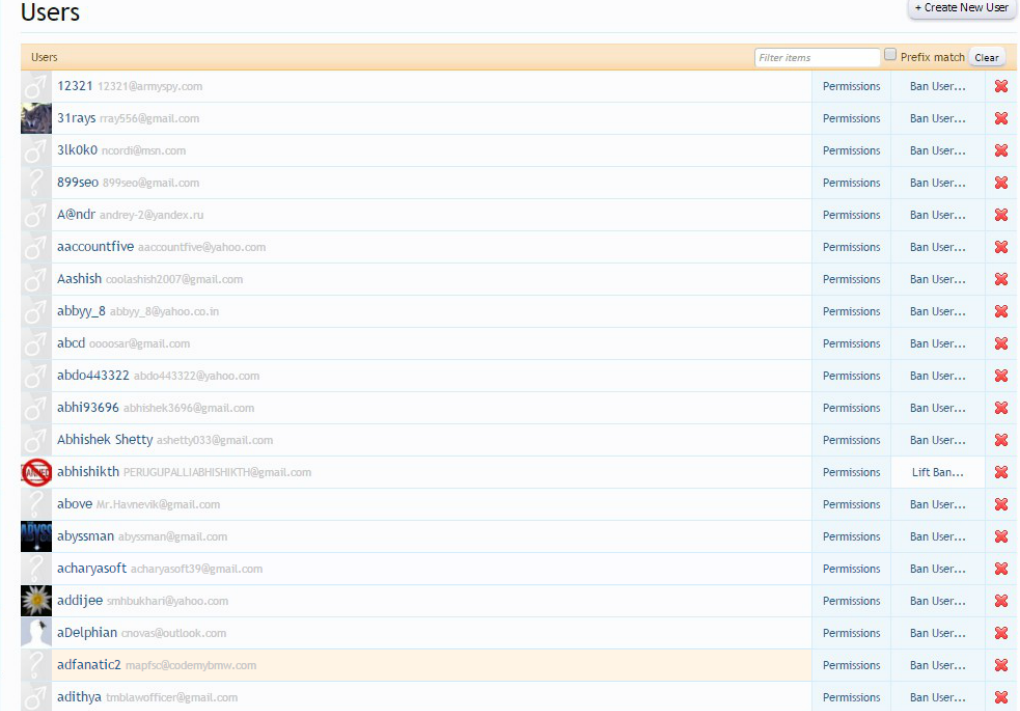The height and width of the screenshot is (711, 1020).
Task: Ban User abcd
Action: [x=937, y=343]
